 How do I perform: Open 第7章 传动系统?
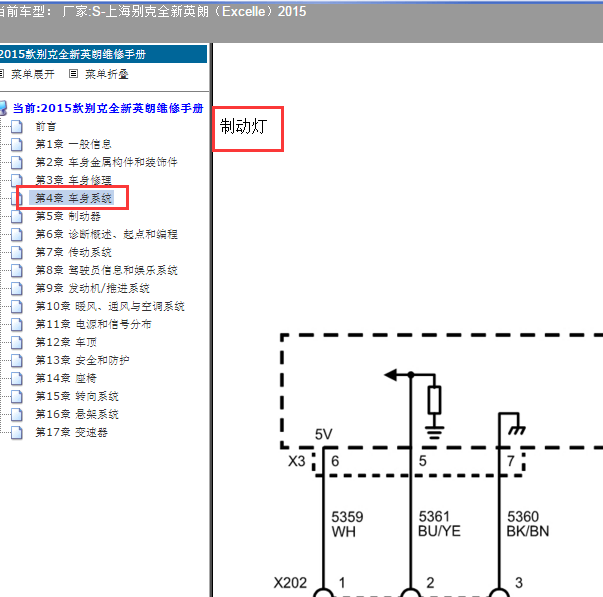(x=73, y=252)
